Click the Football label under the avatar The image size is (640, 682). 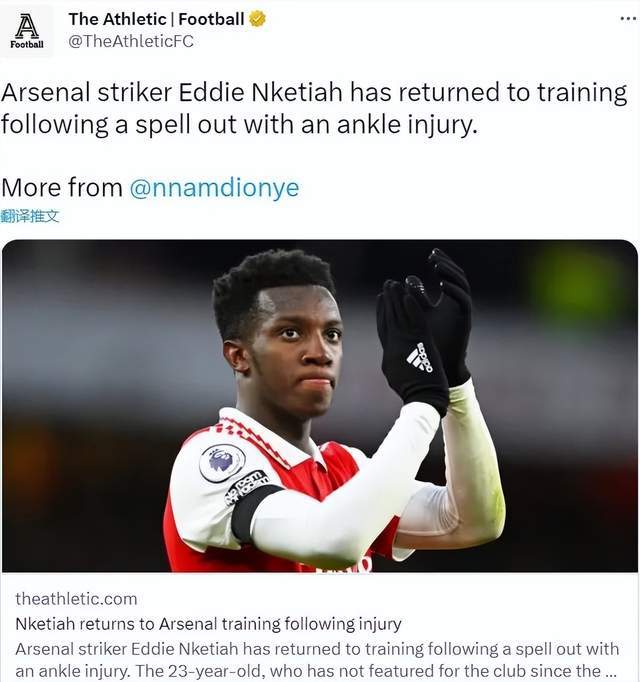click(x=27, y=44)
